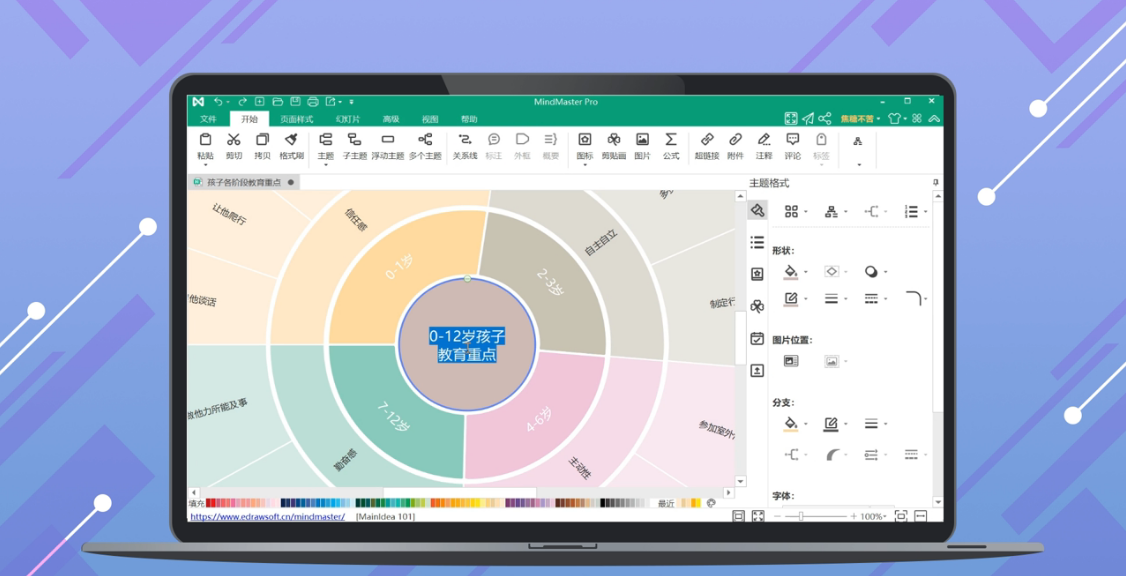This screenshot has width=1126, height=576.
Task: Open the 帮助 tab
Action: point(468,119)
